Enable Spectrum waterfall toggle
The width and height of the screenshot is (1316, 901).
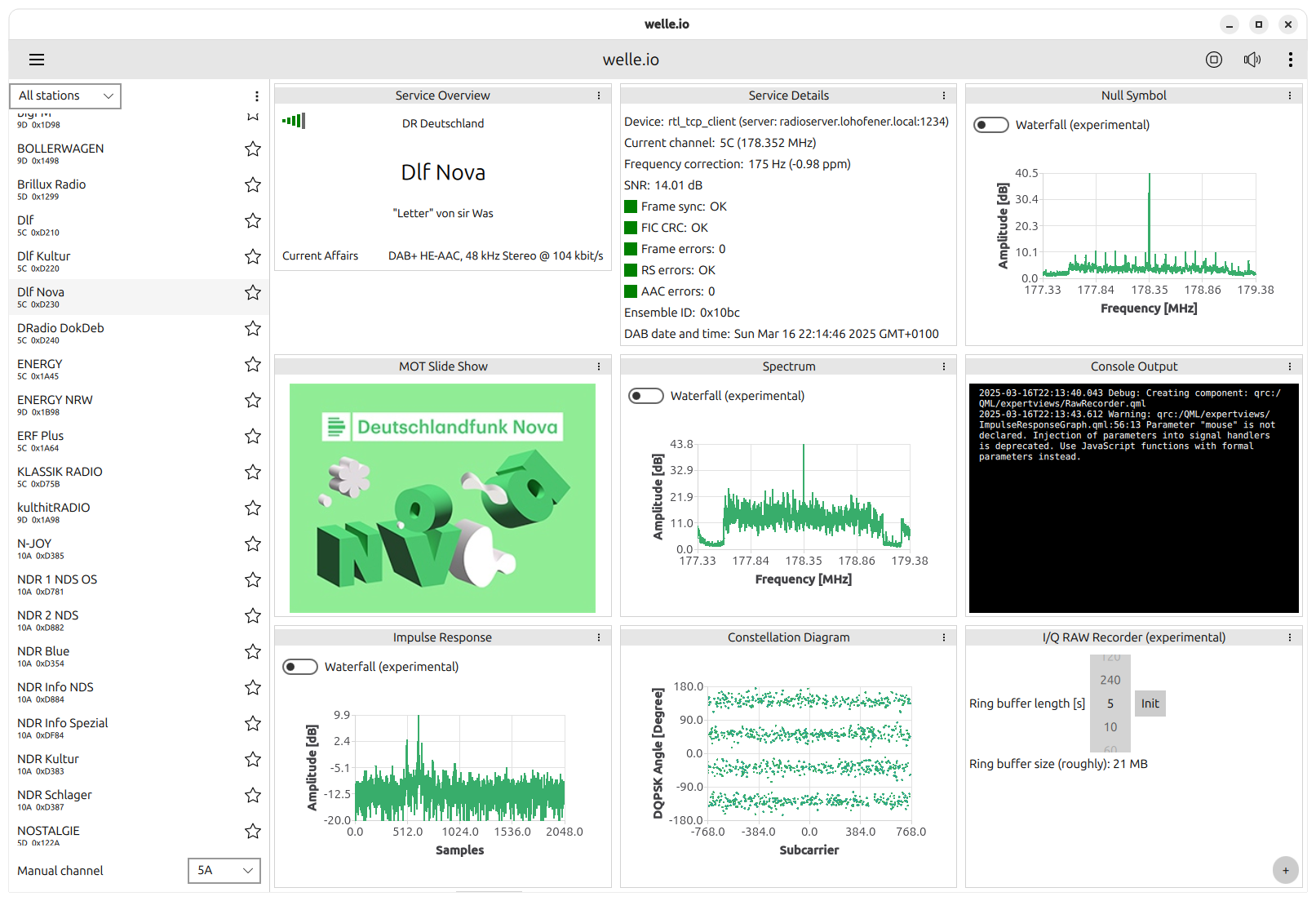[646, 396]
